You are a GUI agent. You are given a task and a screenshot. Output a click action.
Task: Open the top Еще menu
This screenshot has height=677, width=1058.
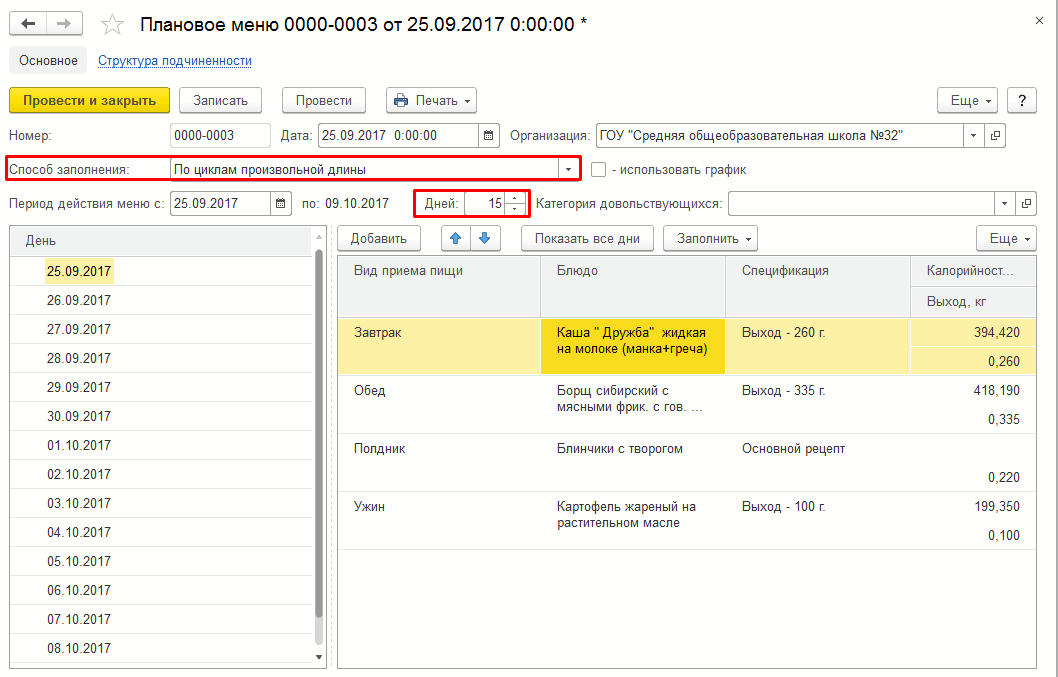[x=967, y=101]
